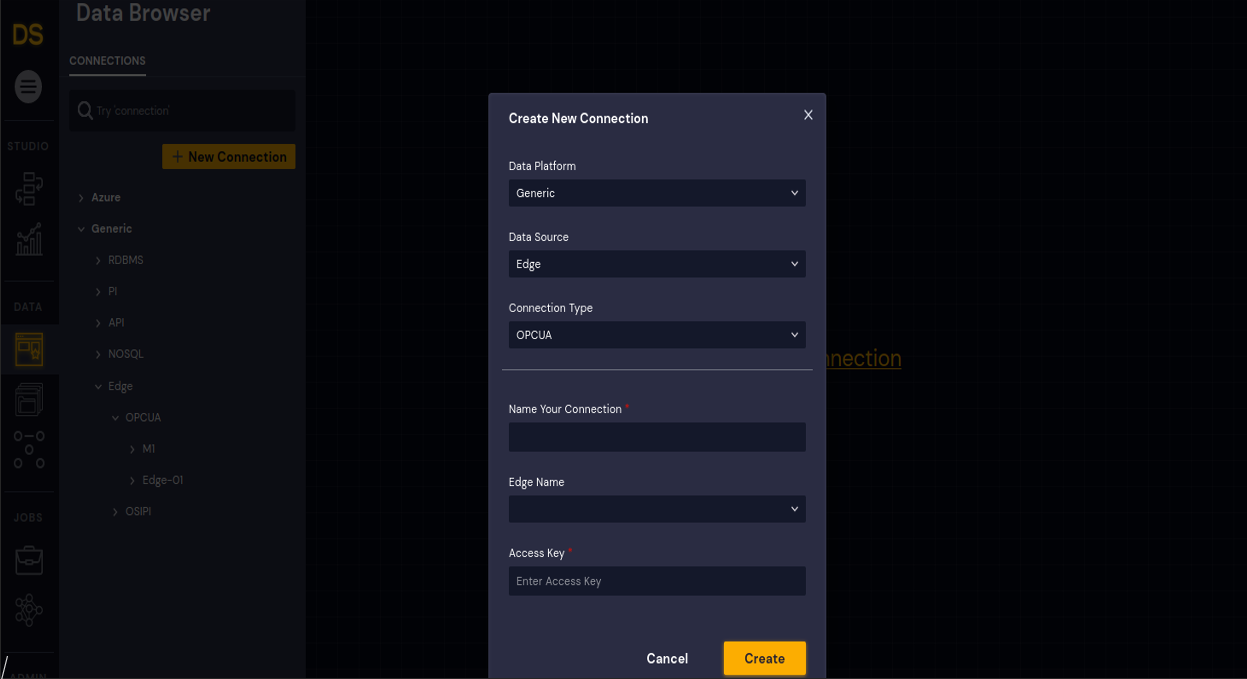Click the orange connection link behind dialog
The width and height of the screenshot is (1247, 679).
pos(864,358)
